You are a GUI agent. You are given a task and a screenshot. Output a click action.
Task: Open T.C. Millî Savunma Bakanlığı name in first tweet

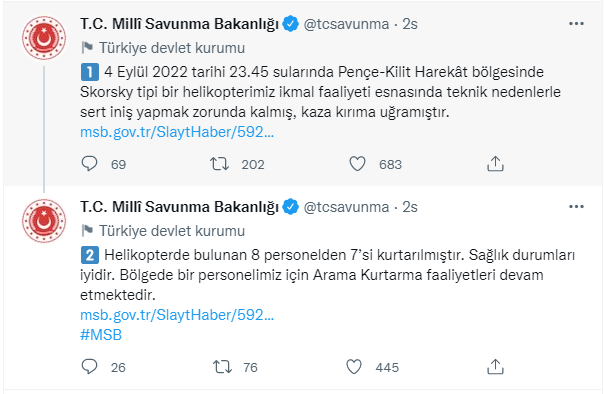click(180, 24)
